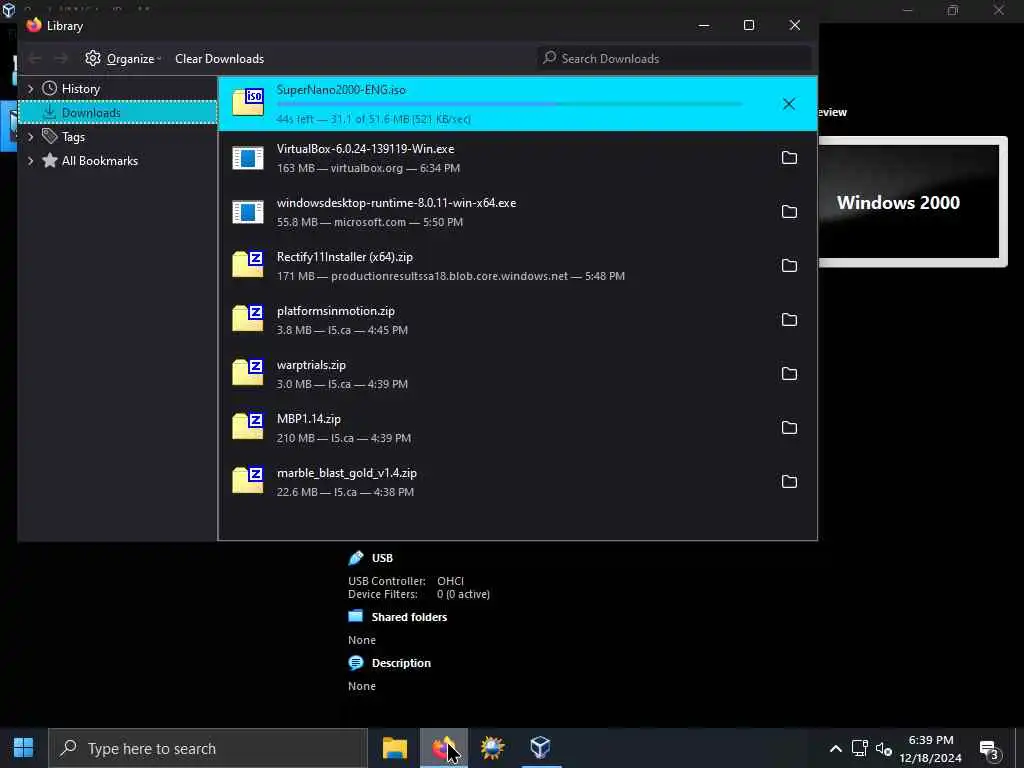1024x768 pixels.
Task: Click the platformsinmotion.zip file icon
Action: coord(248,319)
